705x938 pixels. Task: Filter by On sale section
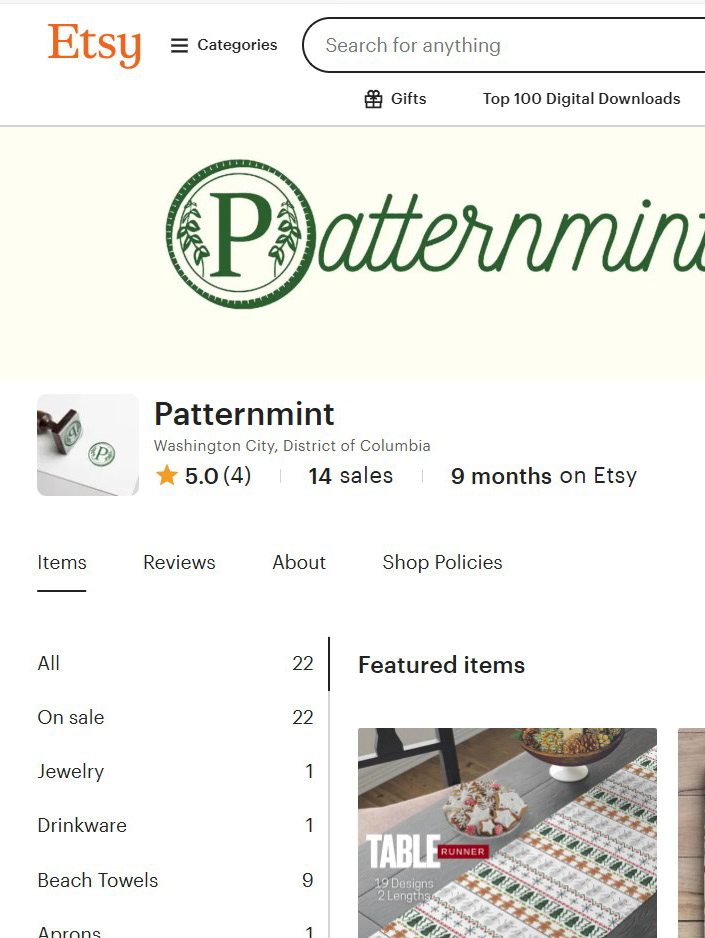[x=71, y=717]
